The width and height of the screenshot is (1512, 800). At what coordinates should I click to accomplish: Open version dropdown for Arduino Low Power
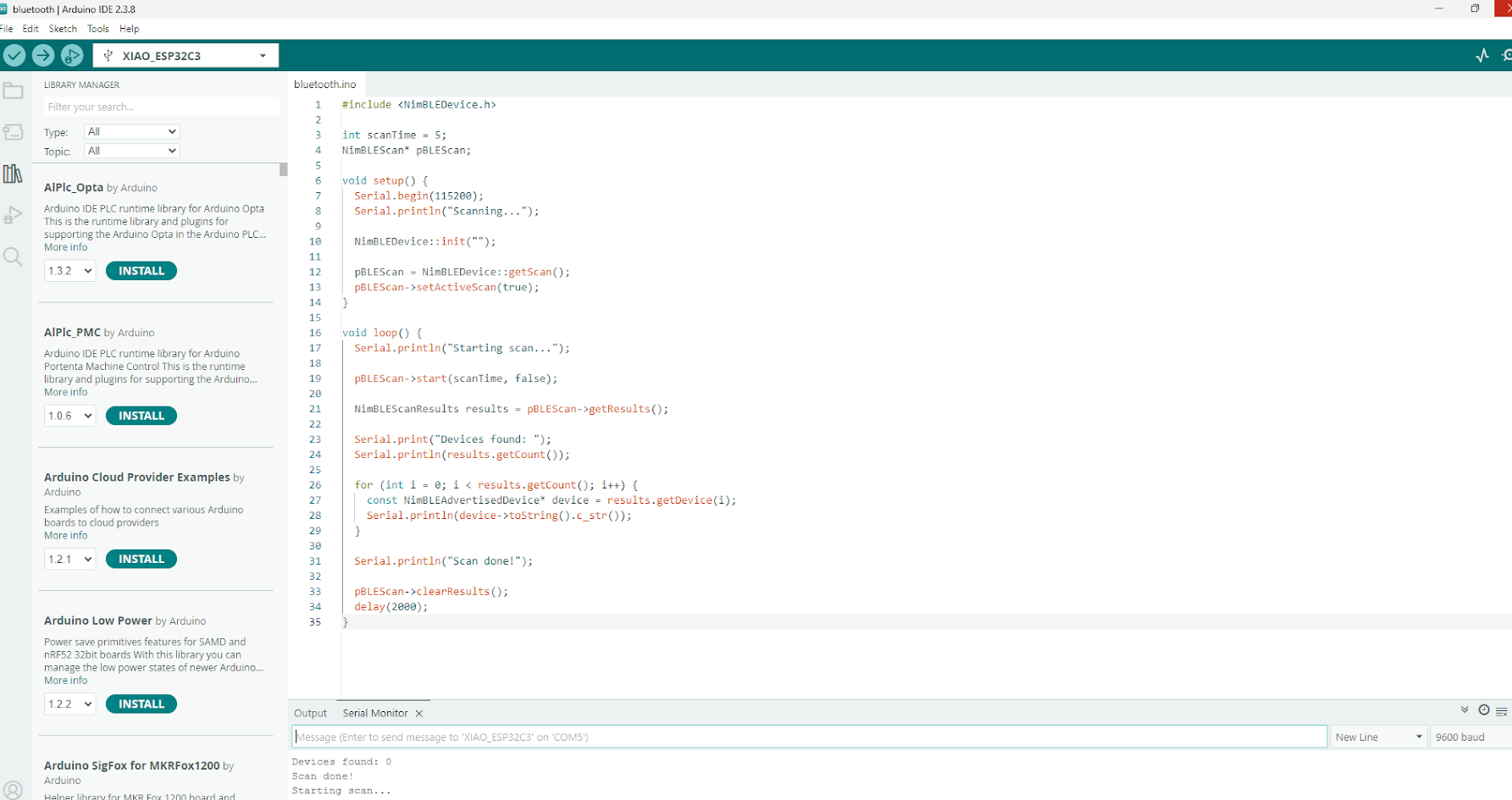(69, 703)
